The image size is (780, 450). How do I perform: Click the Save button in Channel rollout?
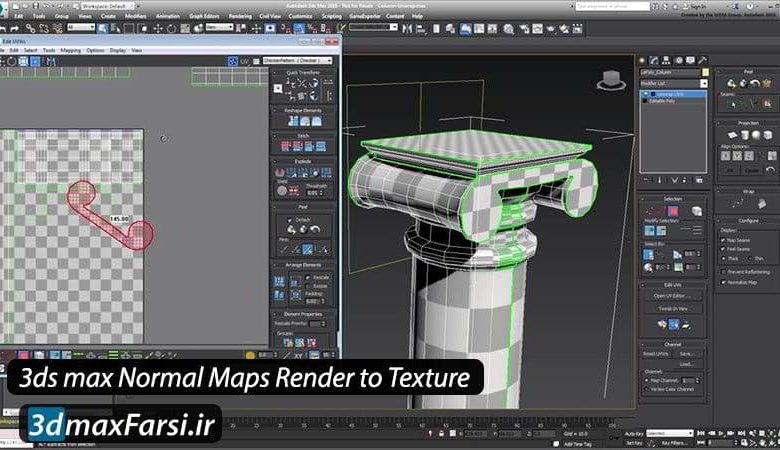click(686, 354)
